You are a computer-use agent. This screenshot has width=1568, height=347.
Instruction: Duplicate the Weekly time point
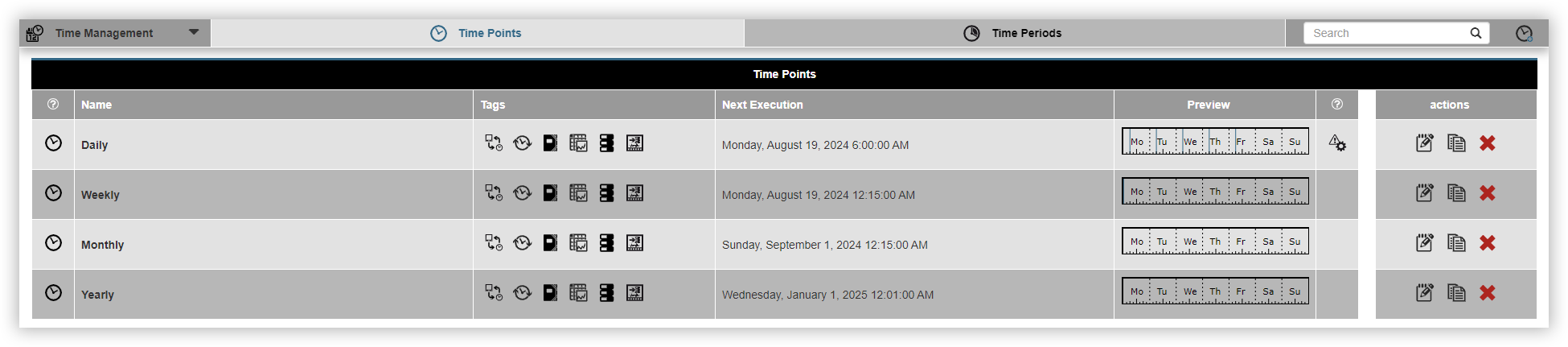[x=1456, y=193]
